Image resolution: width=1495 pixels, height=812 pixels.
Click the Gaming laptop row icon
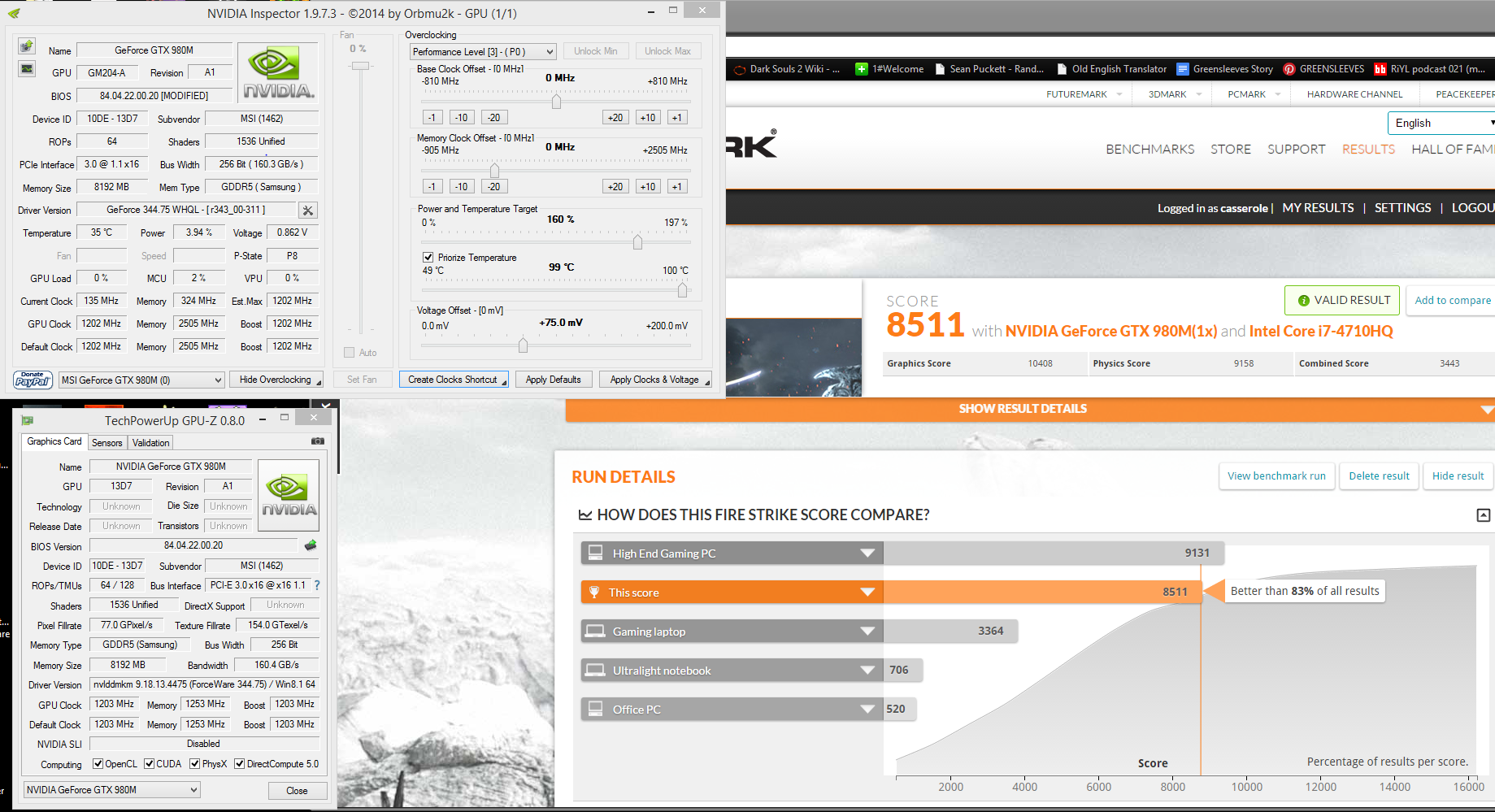596,631
